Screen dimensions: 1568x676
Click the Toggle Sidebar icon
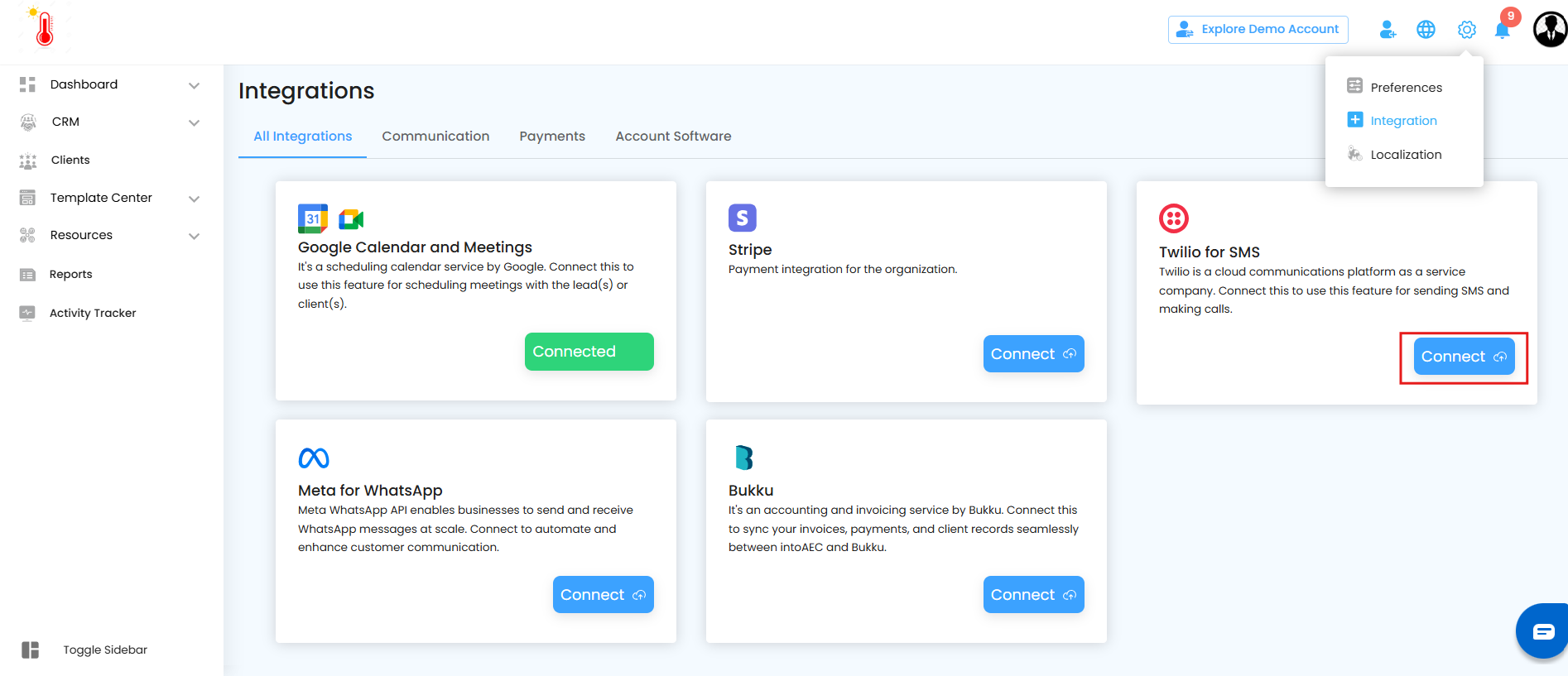[31, 650]
